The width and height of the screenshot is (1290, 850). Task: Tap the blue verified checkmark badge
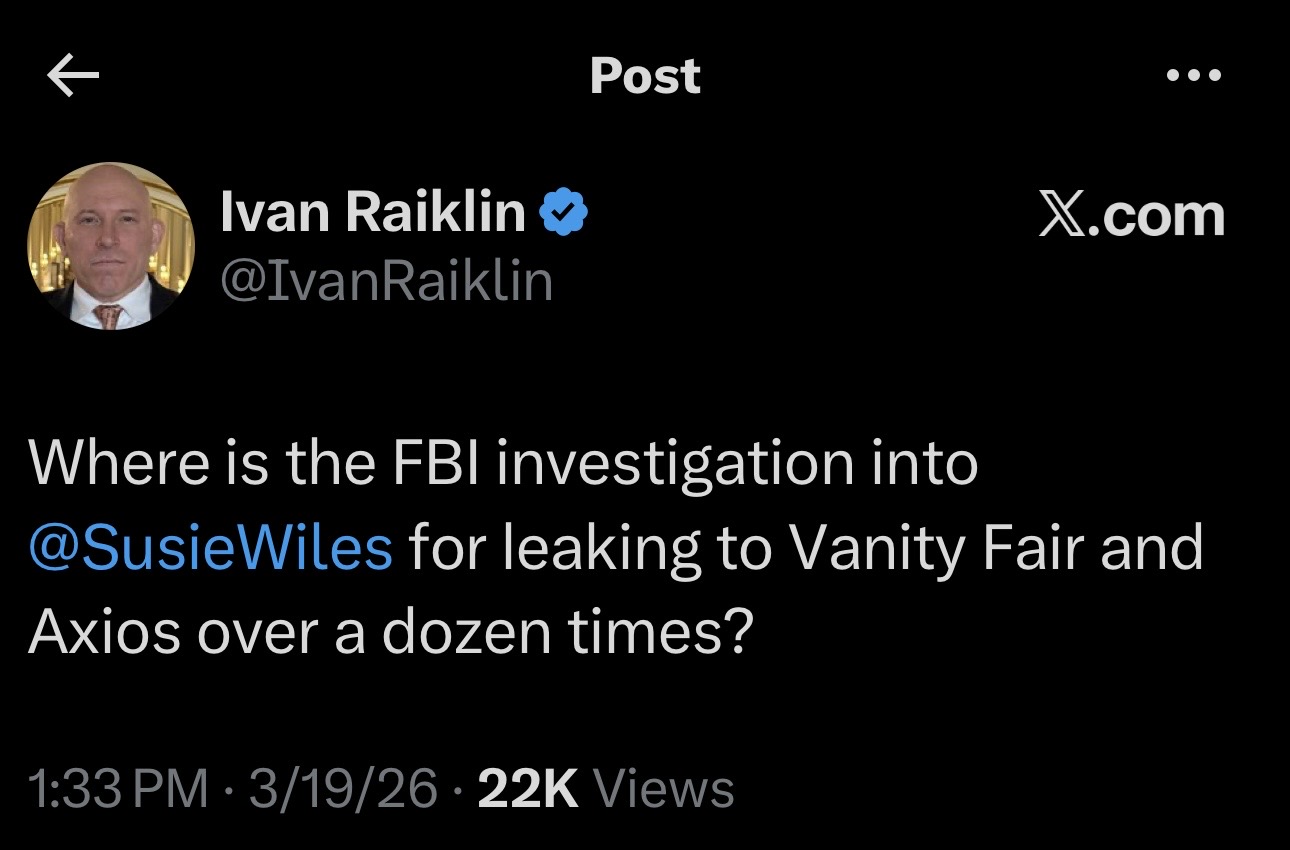point(564,213)
